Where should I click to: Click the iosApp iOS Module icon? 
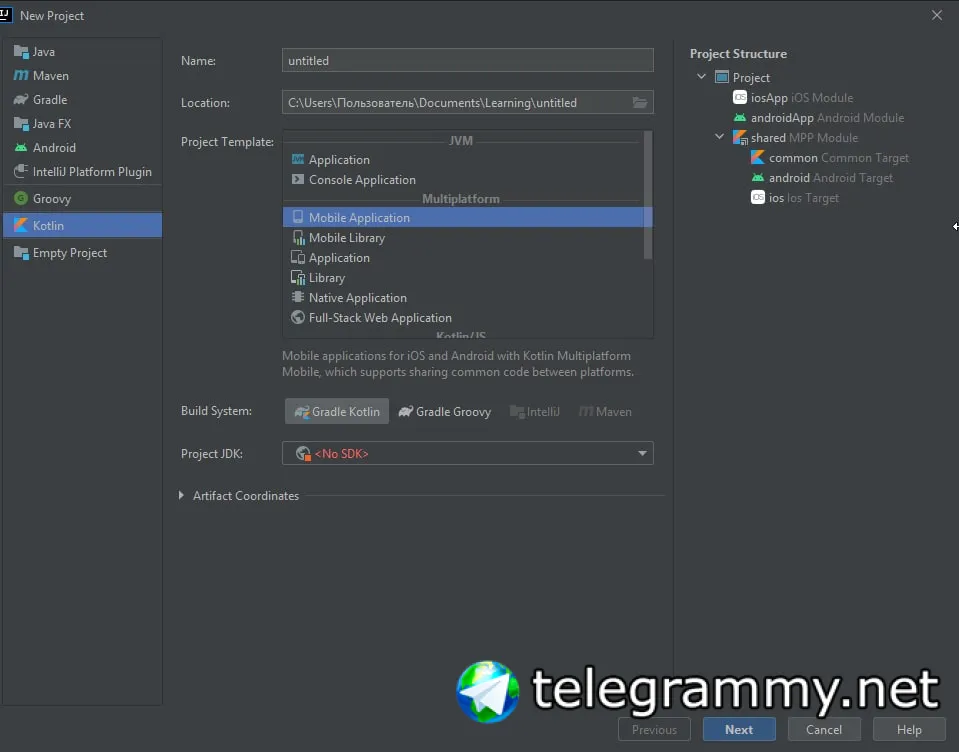pos(740,97)
